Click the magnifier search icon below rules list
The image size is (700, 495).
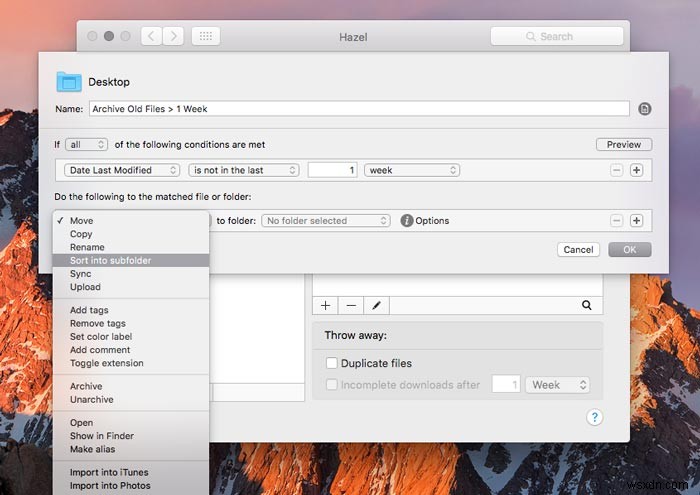587,305
